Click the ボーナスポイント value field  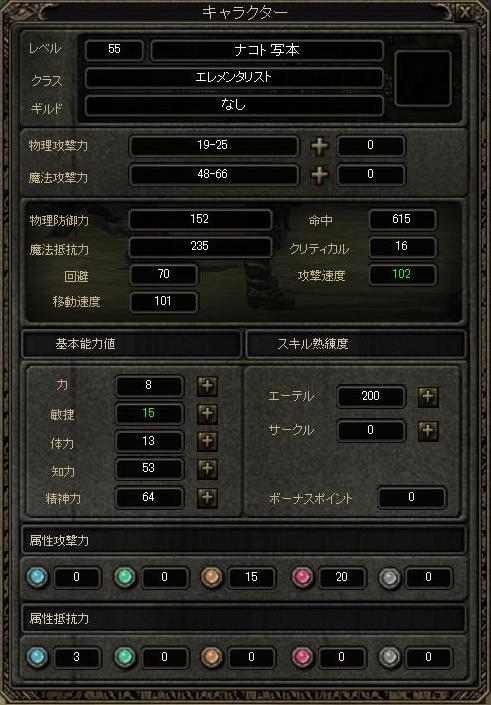coord(411,498)
